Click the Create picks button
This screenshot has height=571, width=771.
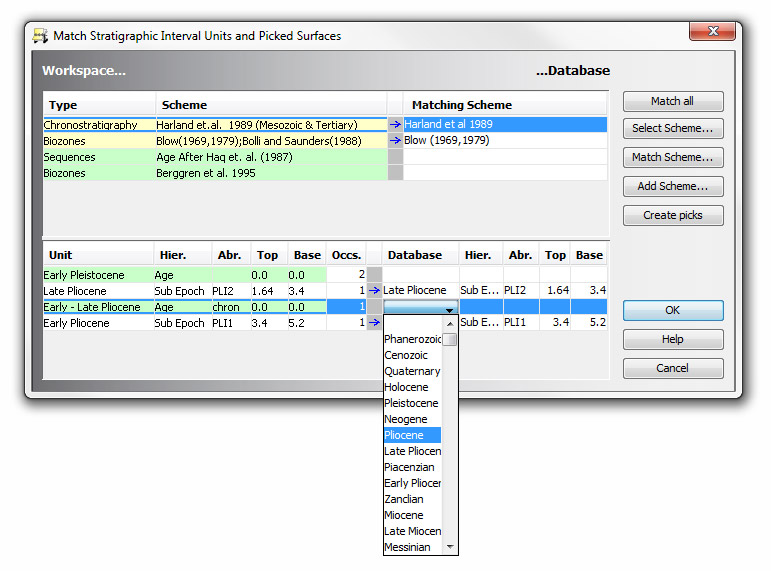click(673, 215)
